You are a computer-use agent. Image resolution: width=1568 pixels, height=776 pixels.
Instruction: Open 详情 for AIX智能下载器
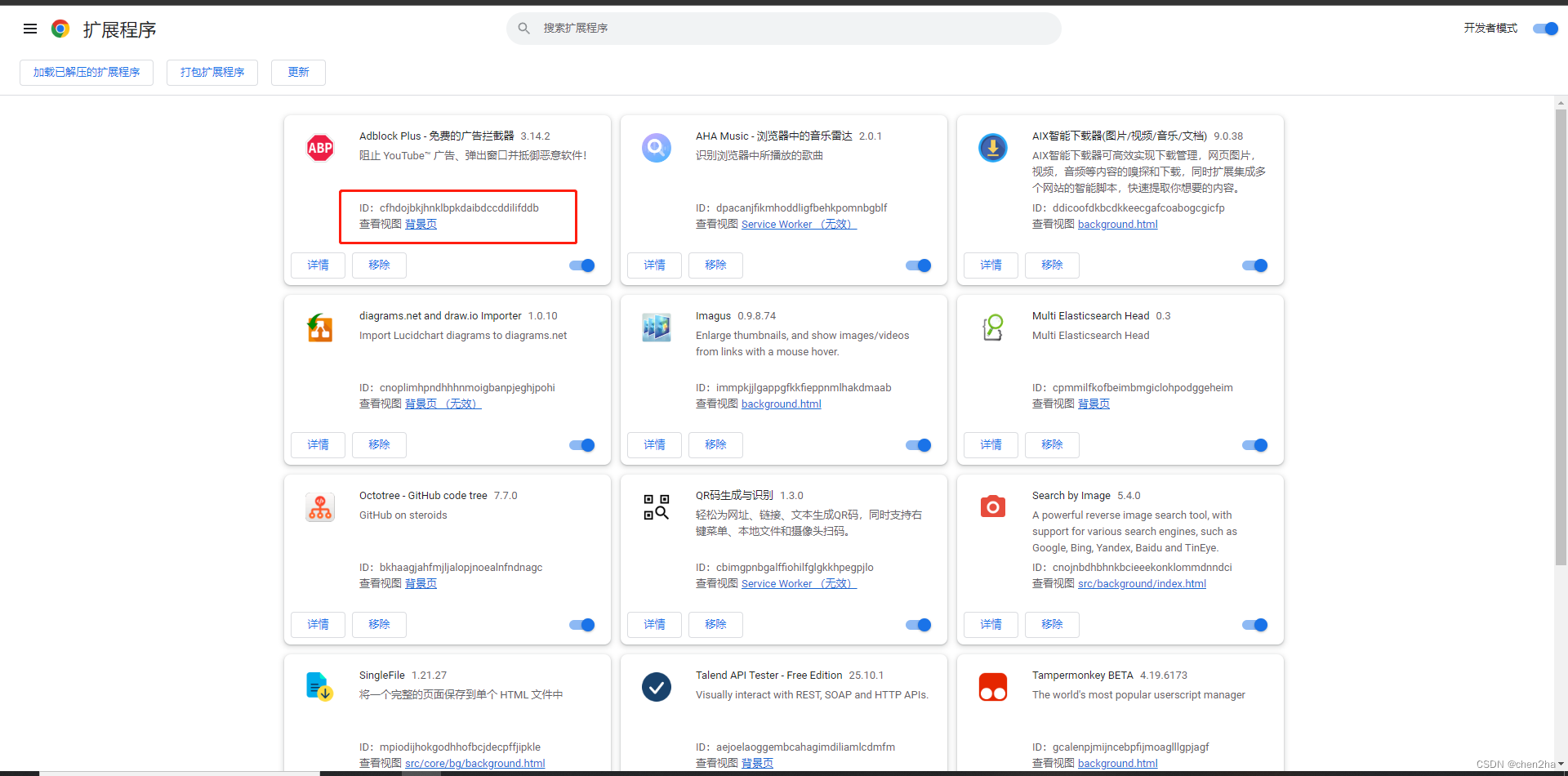pos(991,265)
